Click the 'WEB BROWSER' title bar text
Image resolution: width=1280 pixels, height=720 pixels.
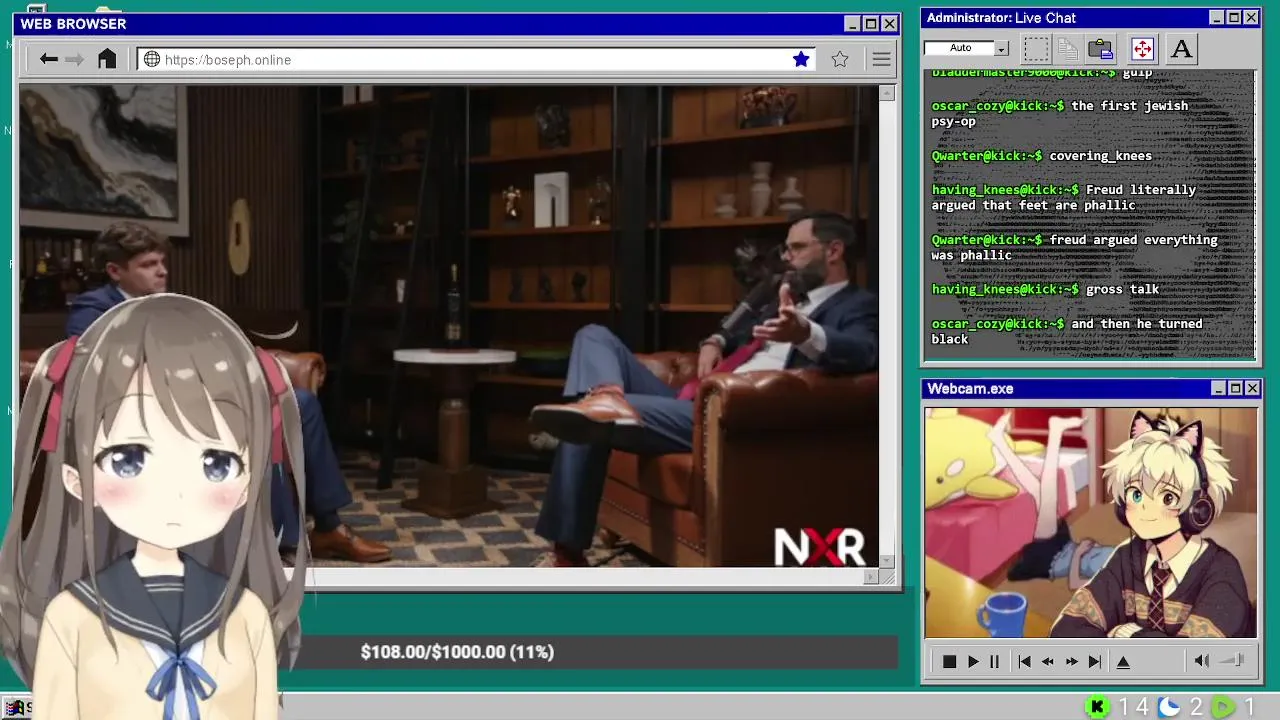(73, 24)
